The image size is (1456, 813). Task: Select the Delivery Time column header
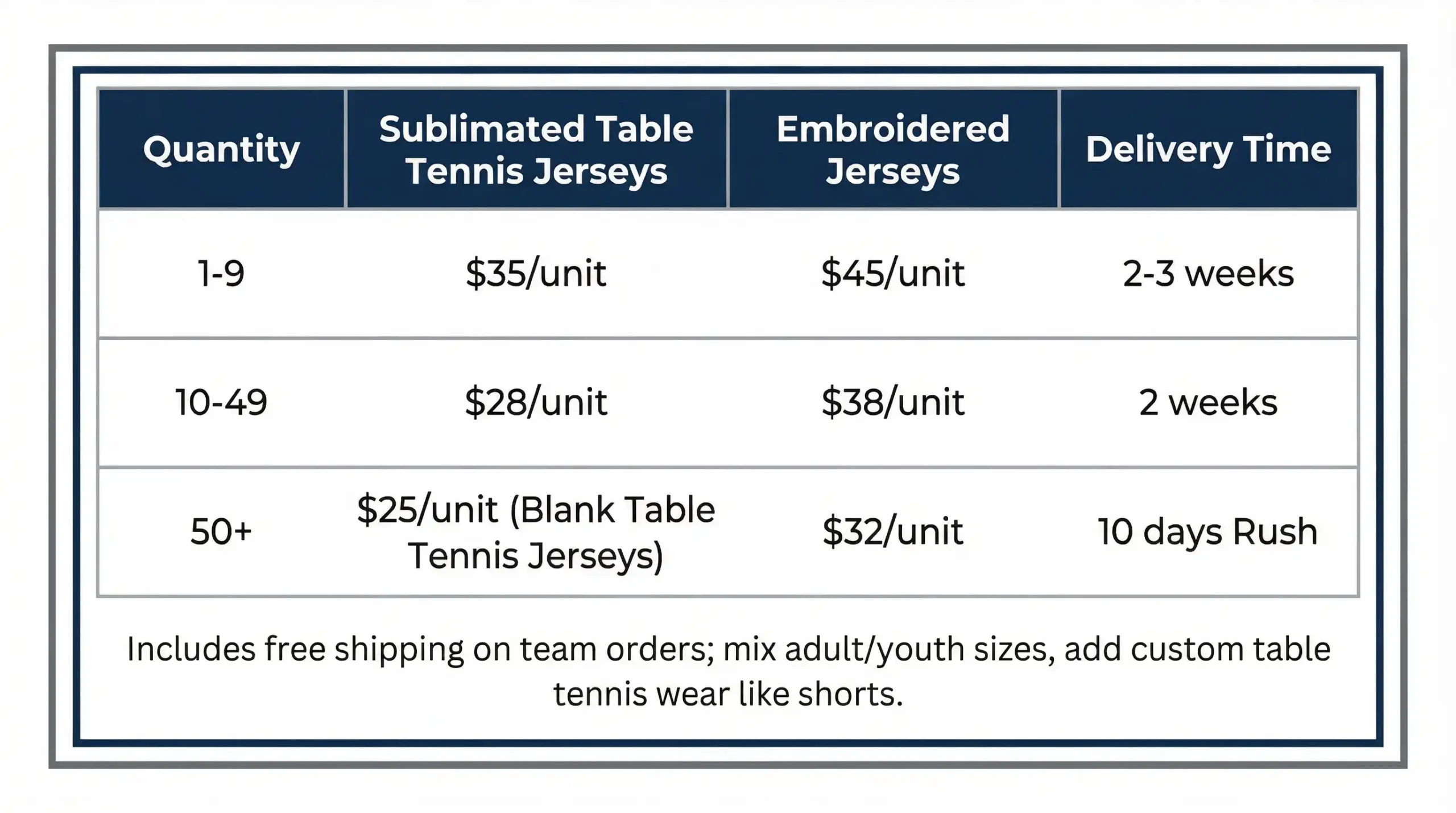point(1208,149)
